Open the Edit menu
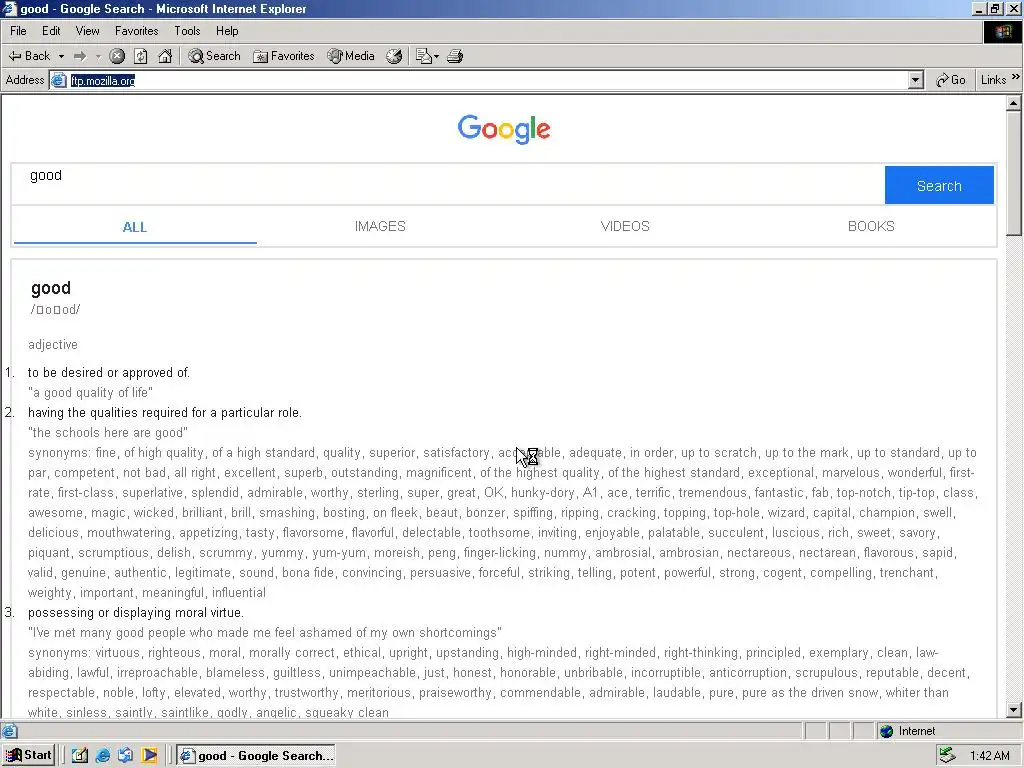1024x768 pixels. (x=51, y=31)
